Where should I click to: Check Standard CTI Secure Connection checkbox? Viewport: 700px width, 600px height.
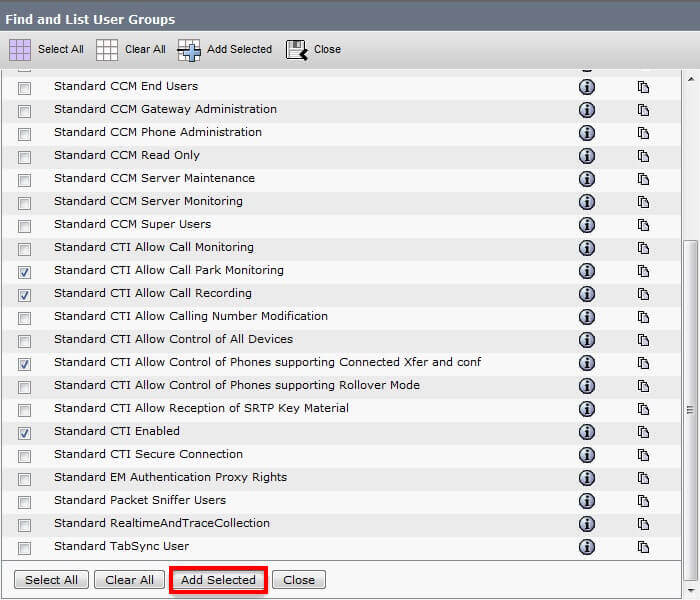25,456
